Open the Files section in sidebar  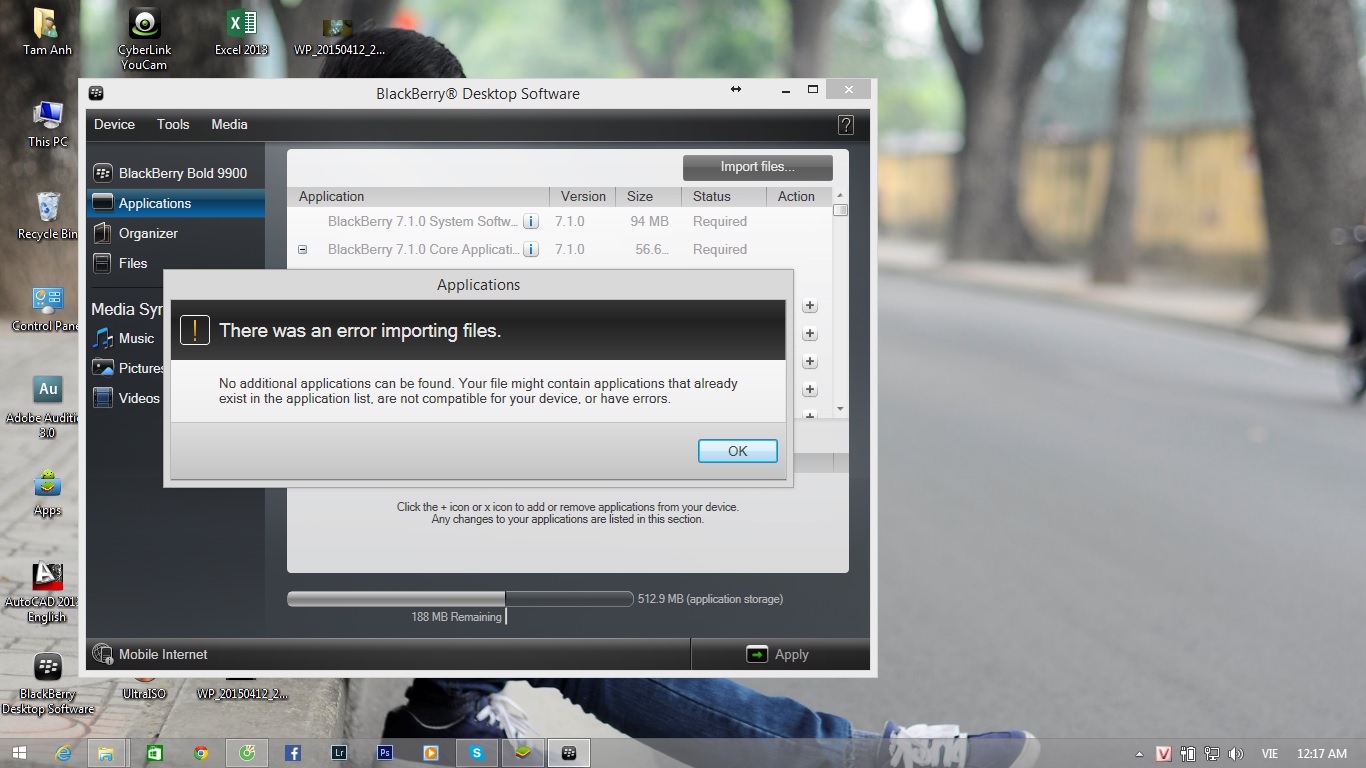[x=132, y=263]
